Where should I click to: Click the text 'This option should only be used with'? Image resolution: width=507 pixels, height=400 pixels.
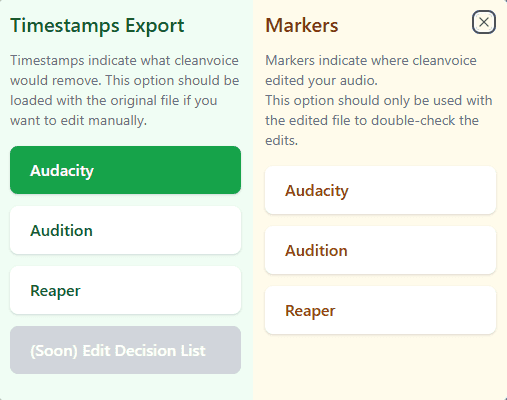tap(379, 100)
